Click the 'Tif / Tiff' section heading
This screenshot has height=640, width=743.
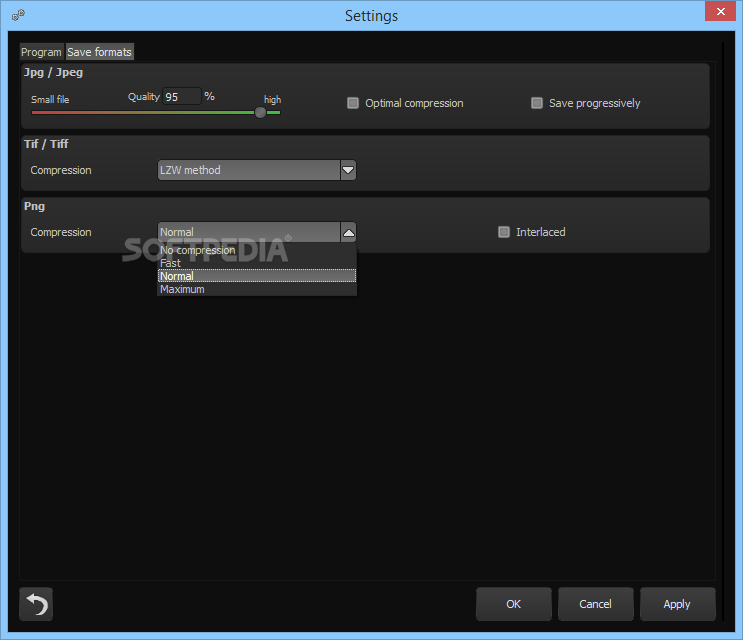pyautogui.click(x=46, y=144)
